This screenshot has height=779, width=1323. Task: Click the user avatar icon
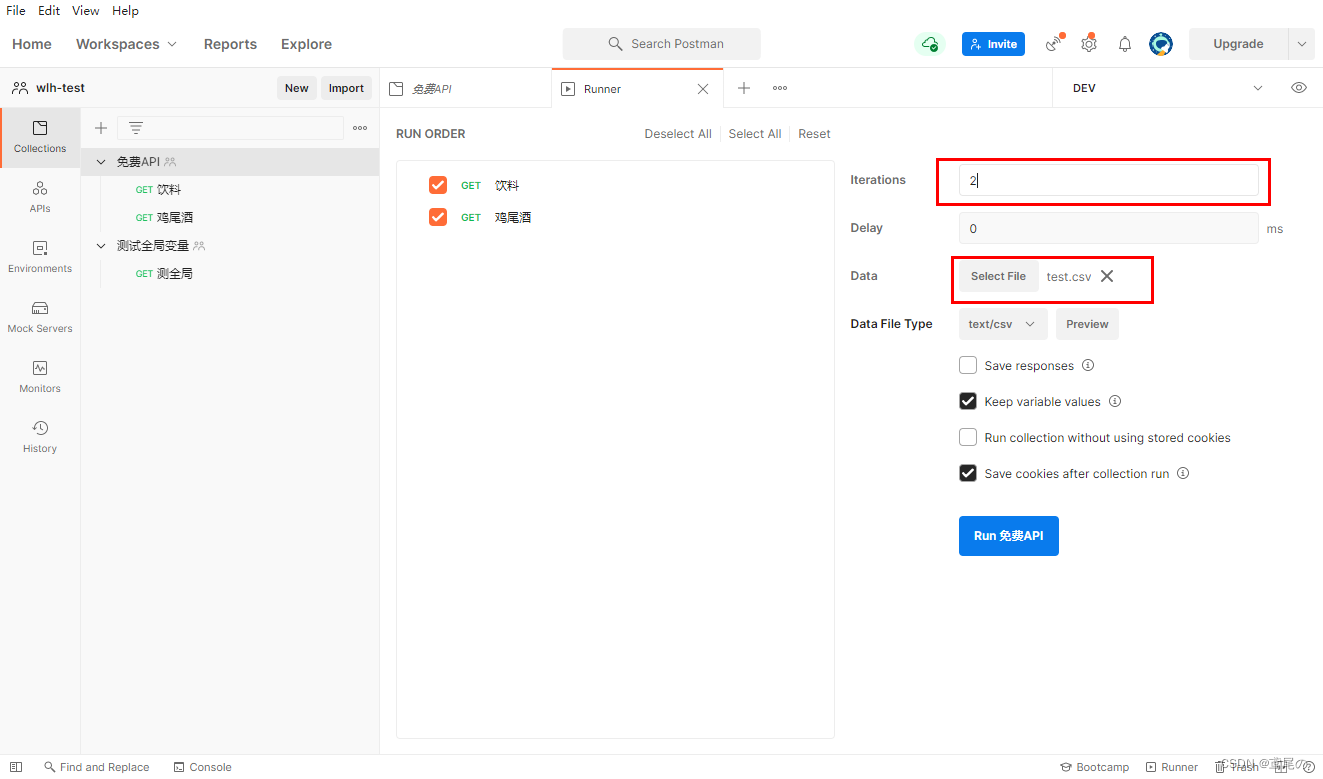point(1161,44)
